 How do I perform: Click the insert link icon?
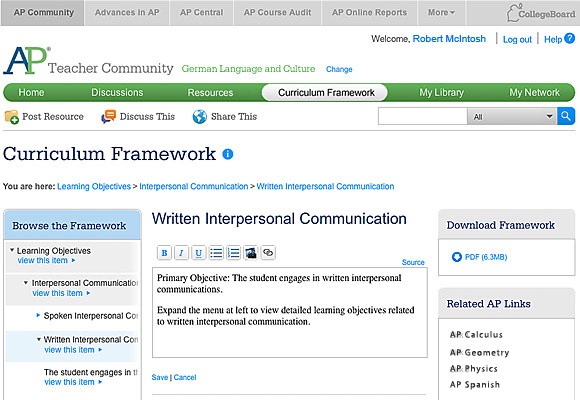click(268, 253)
